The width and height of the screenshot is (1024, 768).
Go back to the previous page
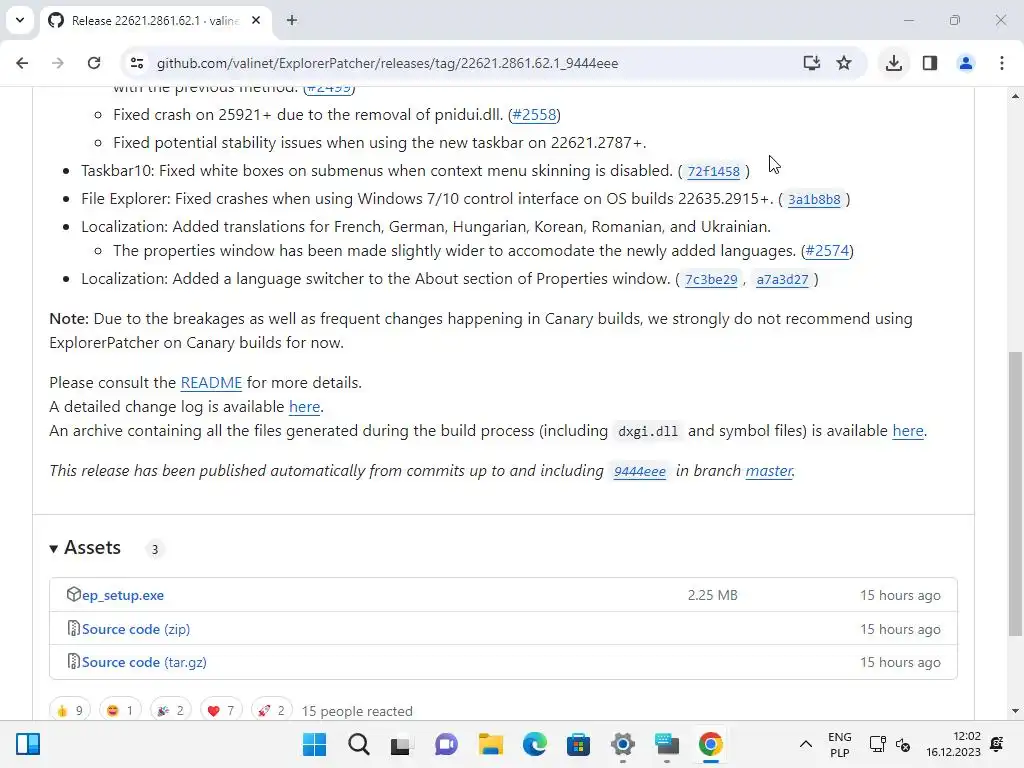[22, 63]
